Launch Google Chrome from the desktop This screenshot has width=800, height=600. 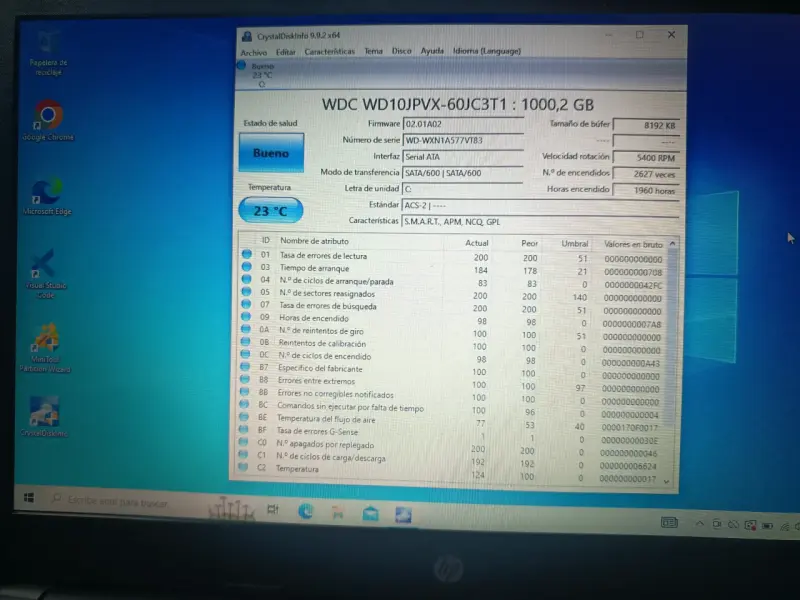coord(48,120)
